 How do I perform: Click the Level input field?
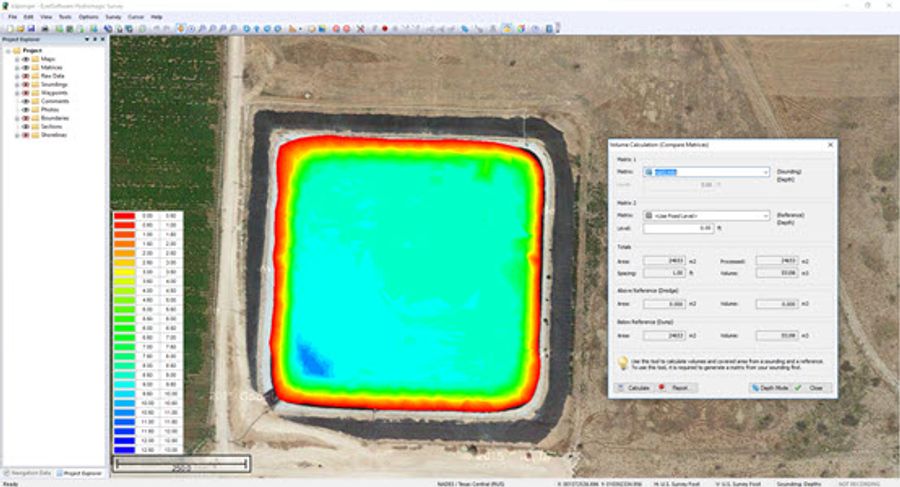tap(678, 229)
